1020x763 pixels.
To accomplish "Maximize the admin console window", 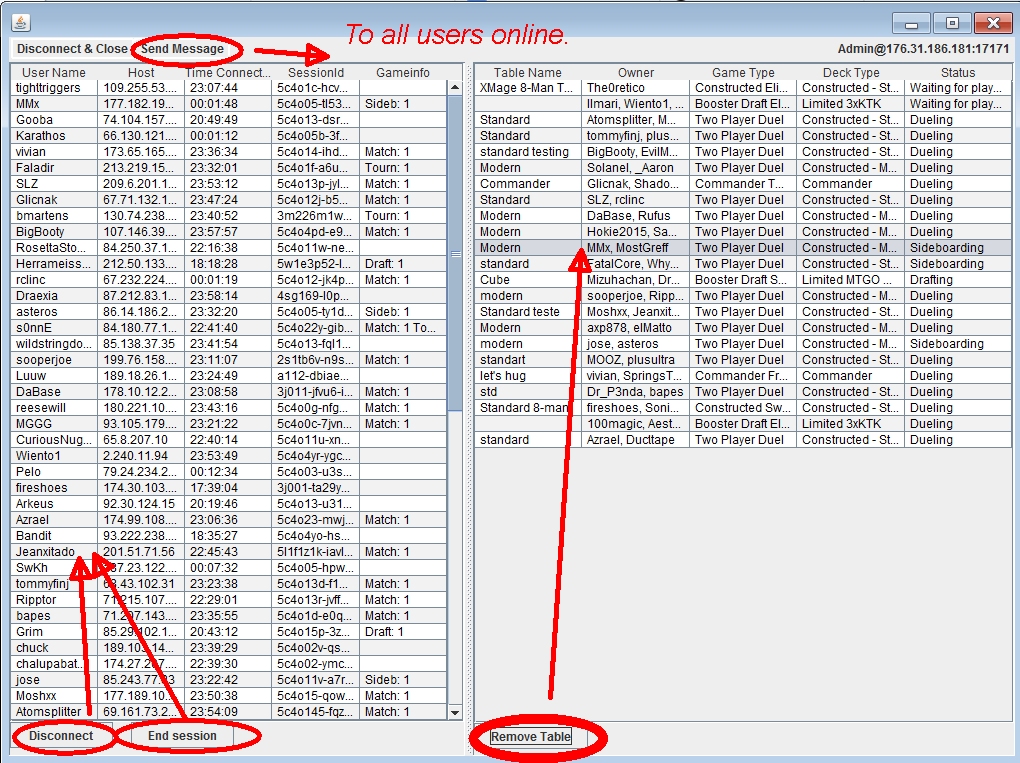I will click(952, 22).
